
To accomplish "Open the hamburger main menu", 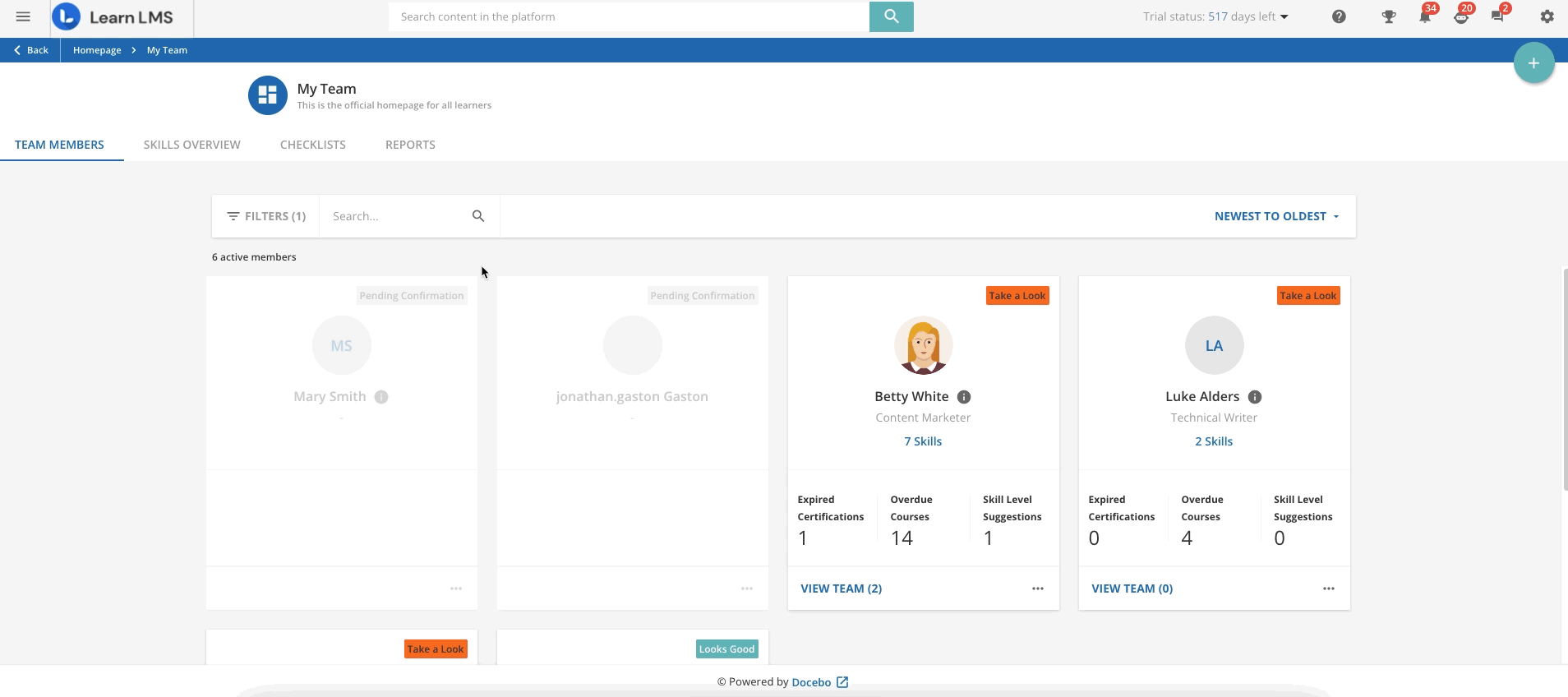I will click(23, 16).
